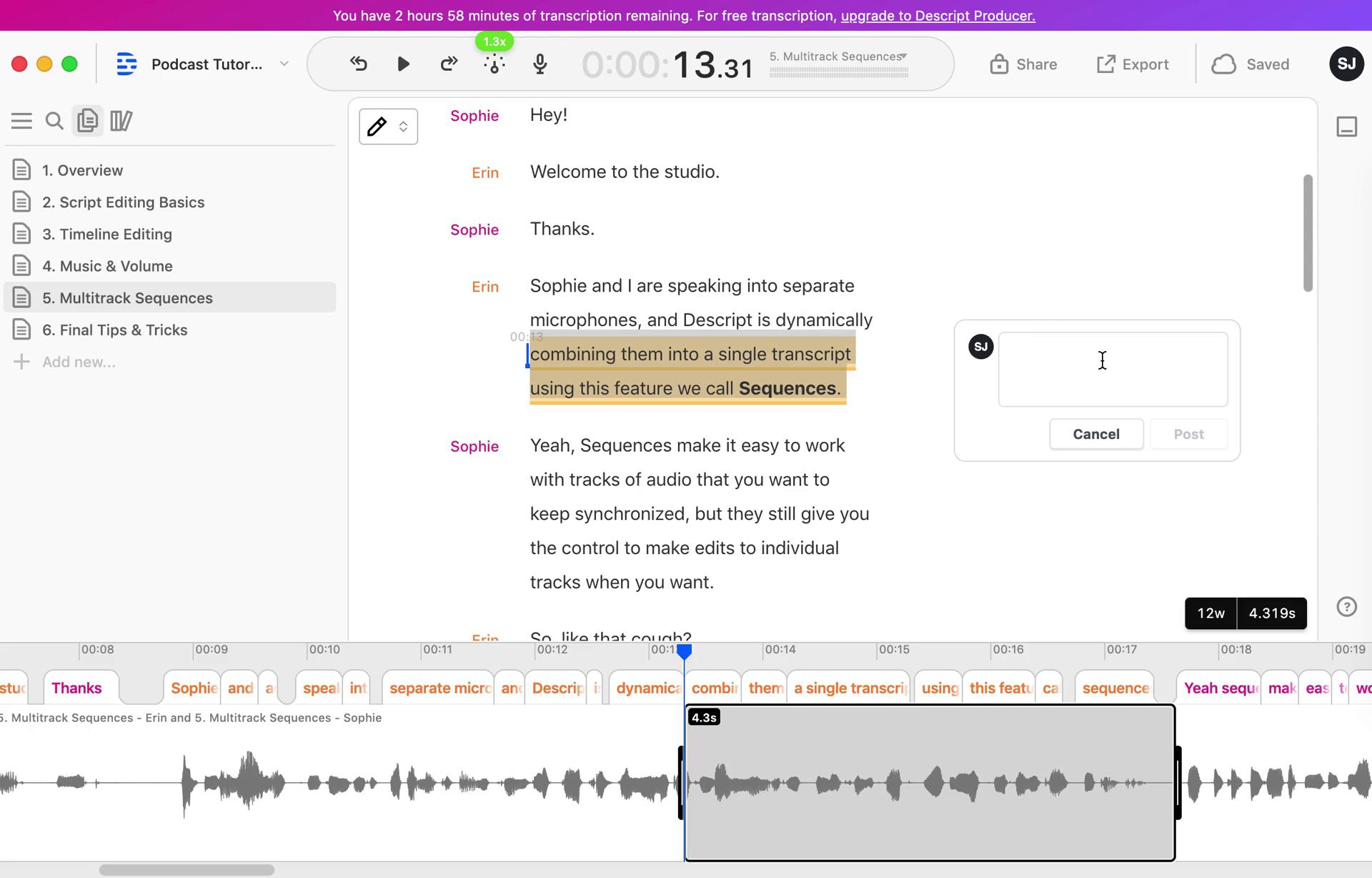Image resolution: width=1372 pixels, height=878 pixels.
Task: Expand the edit mode stepper arrows
Action: click(x=403, y=127)
